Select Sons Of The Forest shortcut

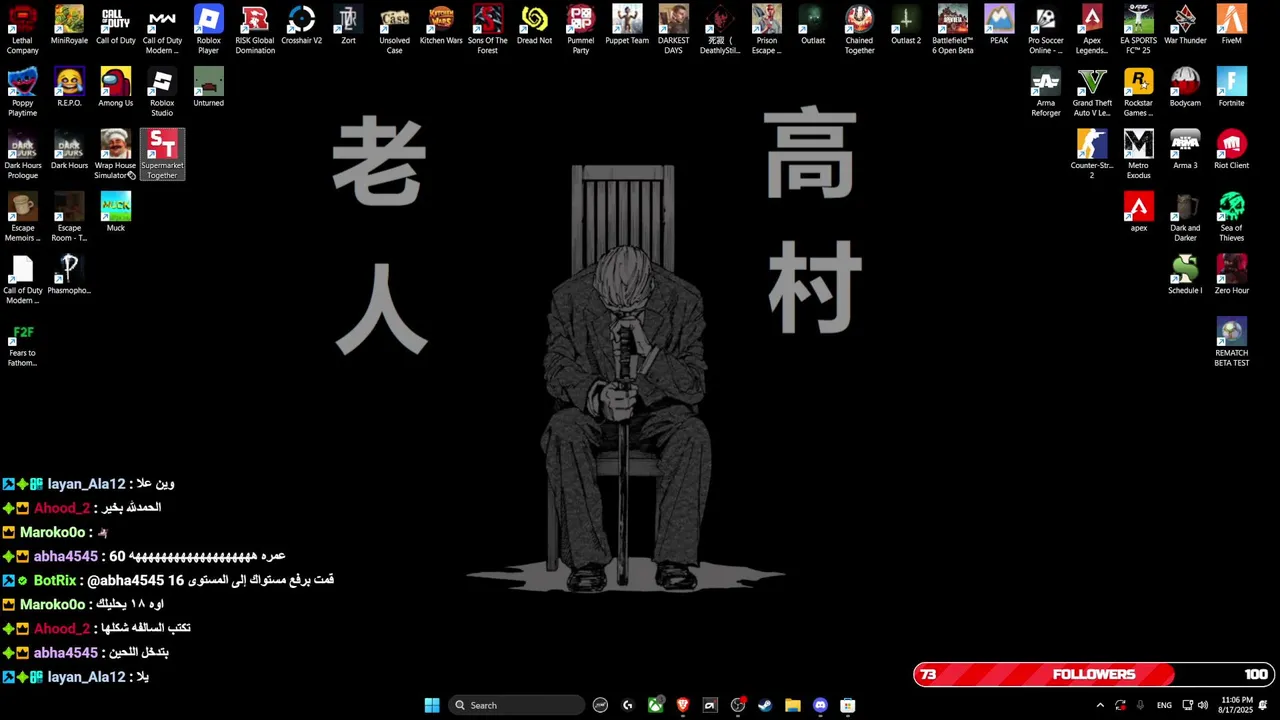tap(487, 30)
